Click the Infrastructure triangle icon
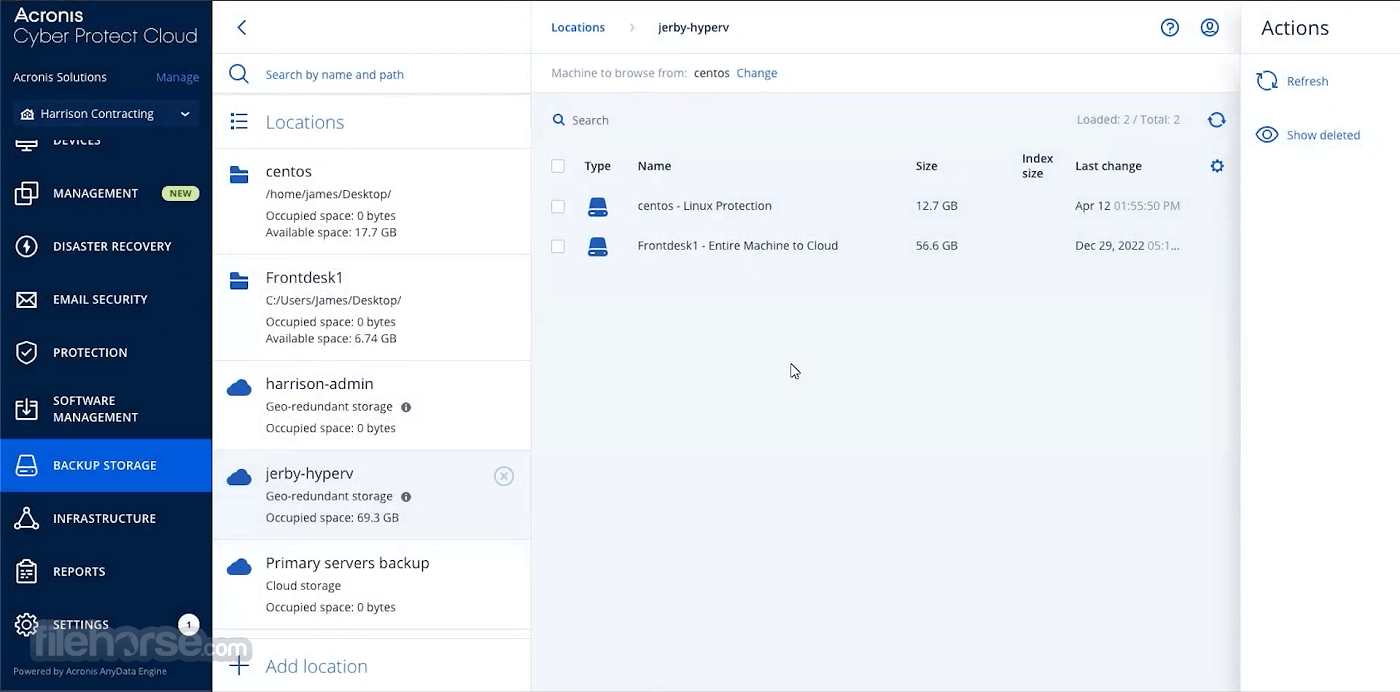This screenshot has width=1400, height=692. pyautogui.click(x=27, y=519)
